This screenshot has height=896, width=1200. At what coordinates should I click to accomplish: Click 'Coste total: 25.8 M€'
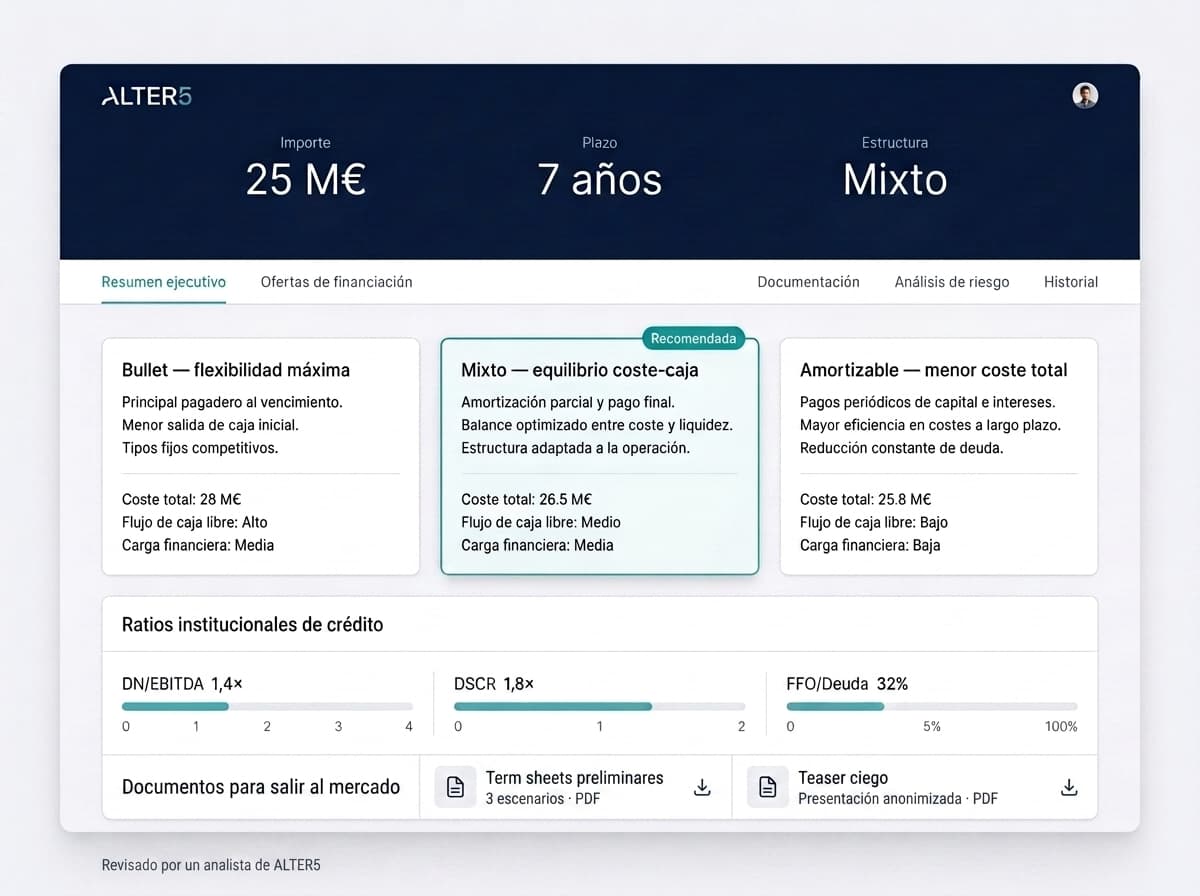[865, 499]
